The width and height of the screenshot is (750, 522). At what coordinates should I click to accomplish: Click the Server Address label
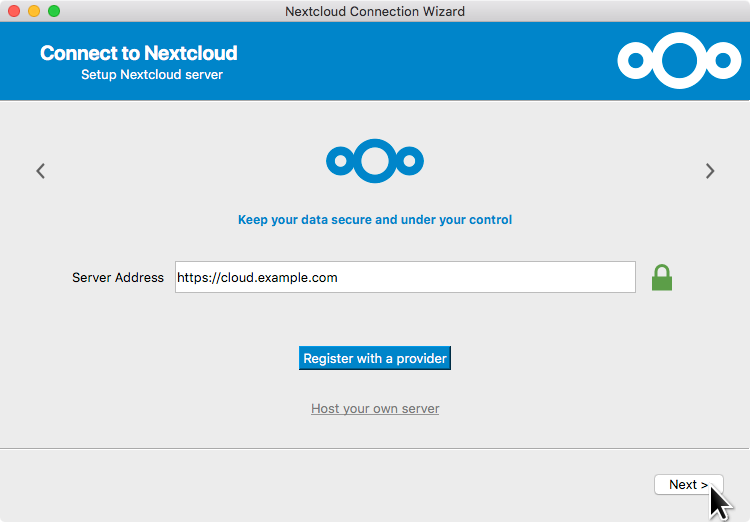point(118,278)
